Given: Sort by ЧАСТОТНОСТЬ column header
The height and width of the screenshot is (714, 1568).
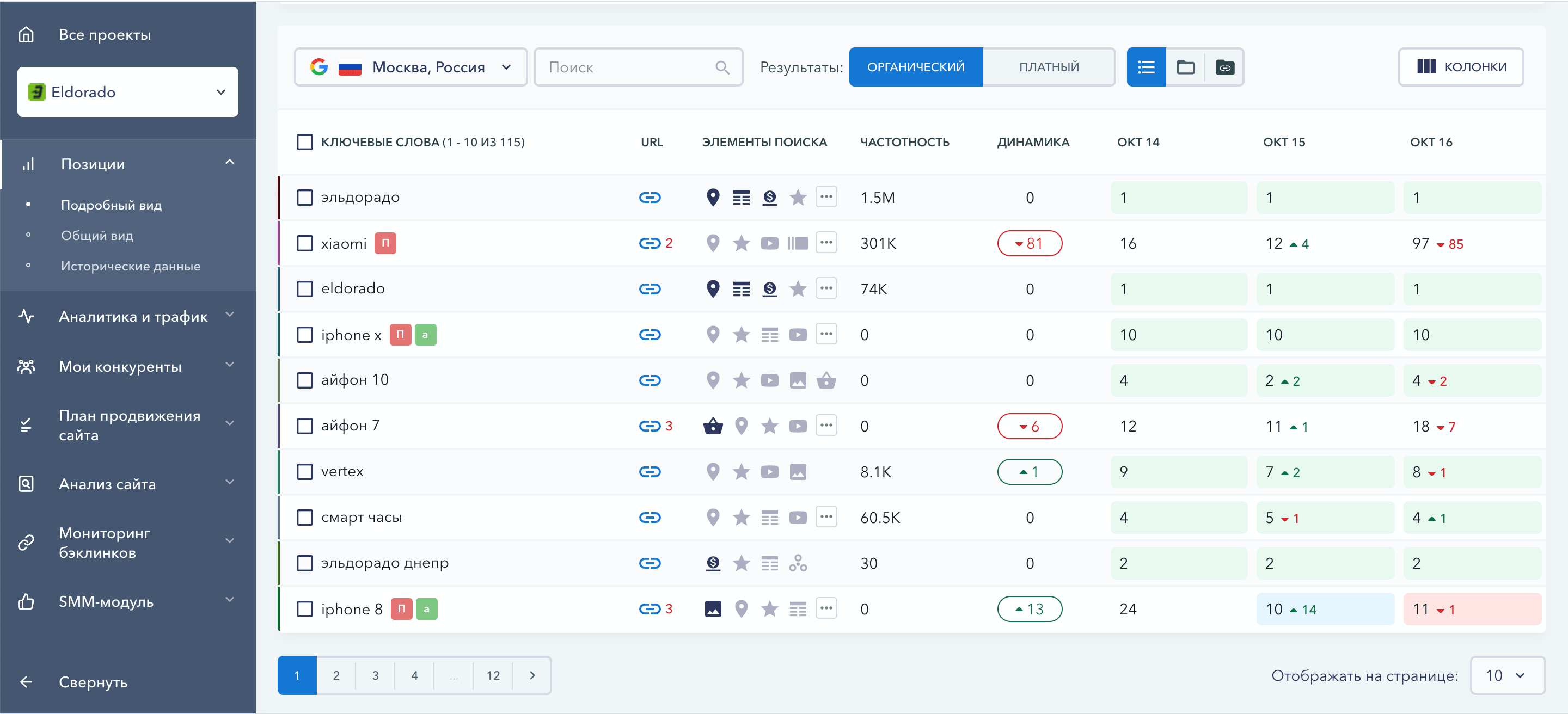Looking at the screenshot, I should pyautogui.click(x=904, y=143).
